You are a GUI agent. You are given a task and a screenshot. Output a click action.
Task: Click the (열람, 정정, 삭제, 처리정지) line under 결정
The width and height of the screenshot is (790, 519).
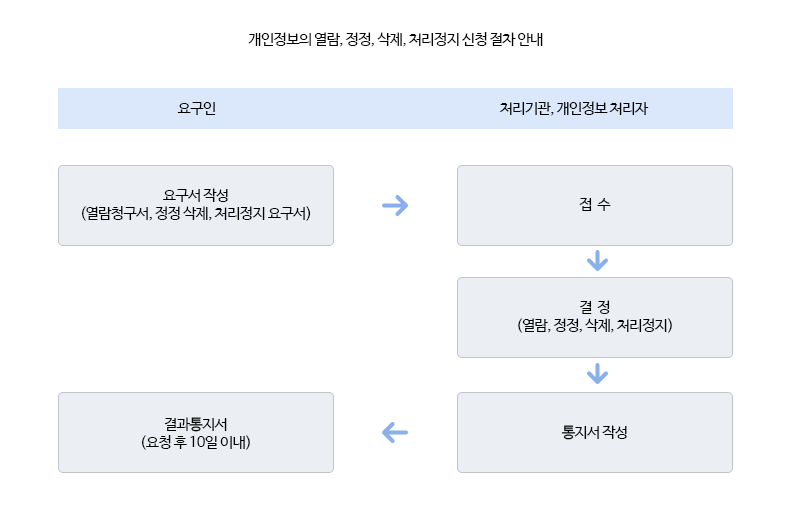(595, 325)
